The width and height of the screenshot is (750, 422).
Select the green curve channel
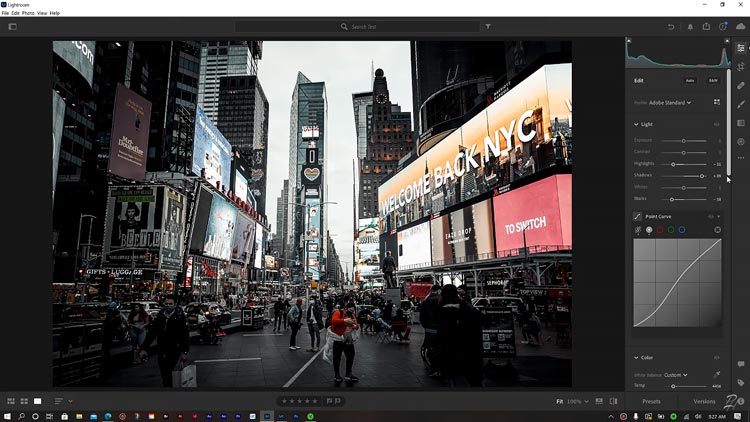[671, 230]
